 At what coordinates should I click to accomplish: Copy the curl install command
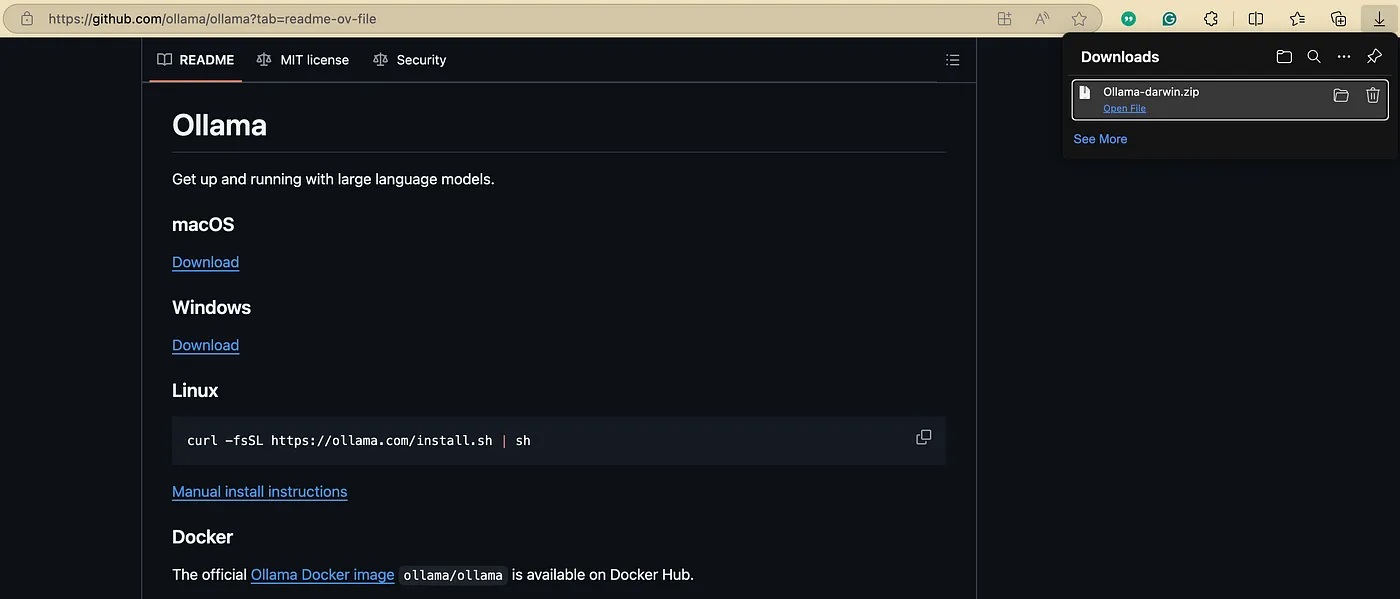coord(923,437)
